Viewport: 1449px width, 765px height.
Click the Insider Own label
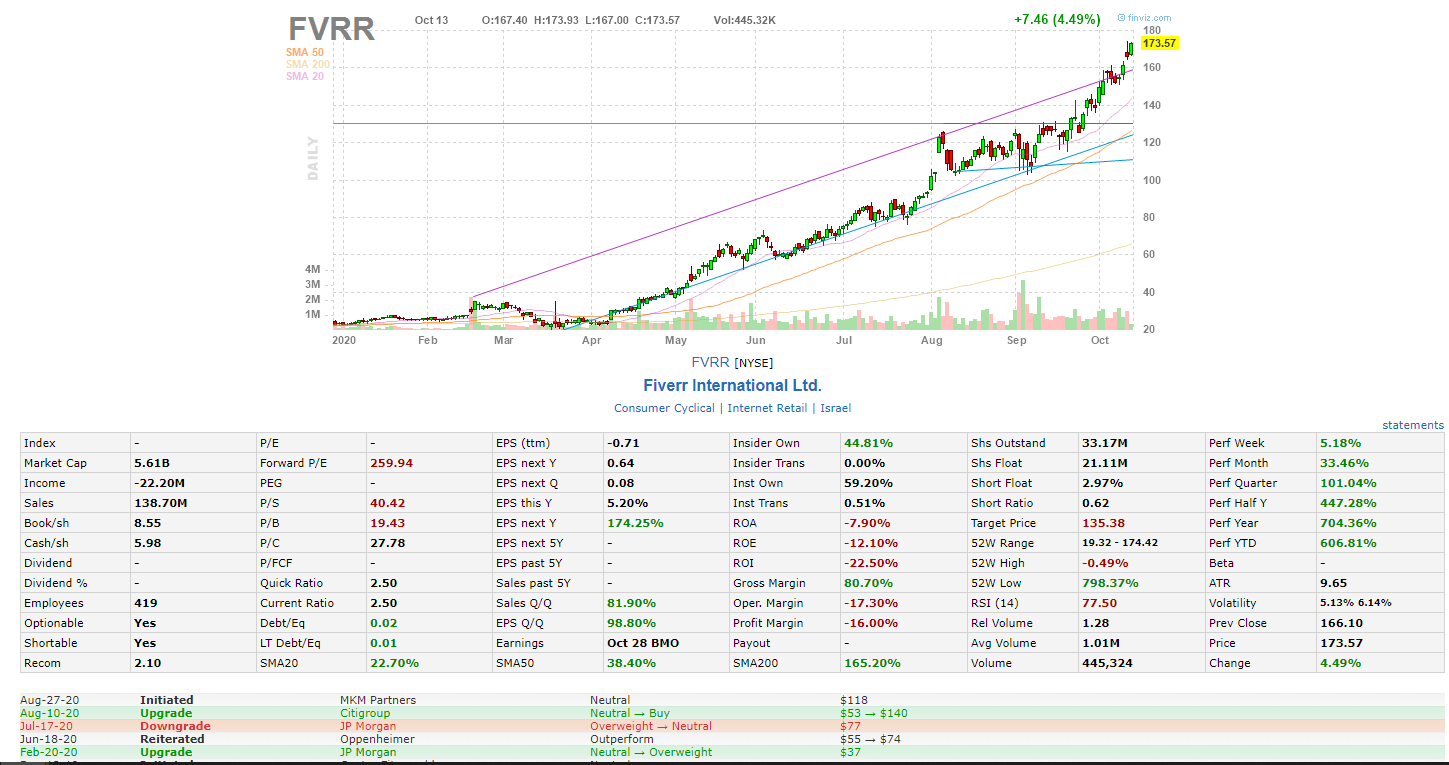point(768,443)
